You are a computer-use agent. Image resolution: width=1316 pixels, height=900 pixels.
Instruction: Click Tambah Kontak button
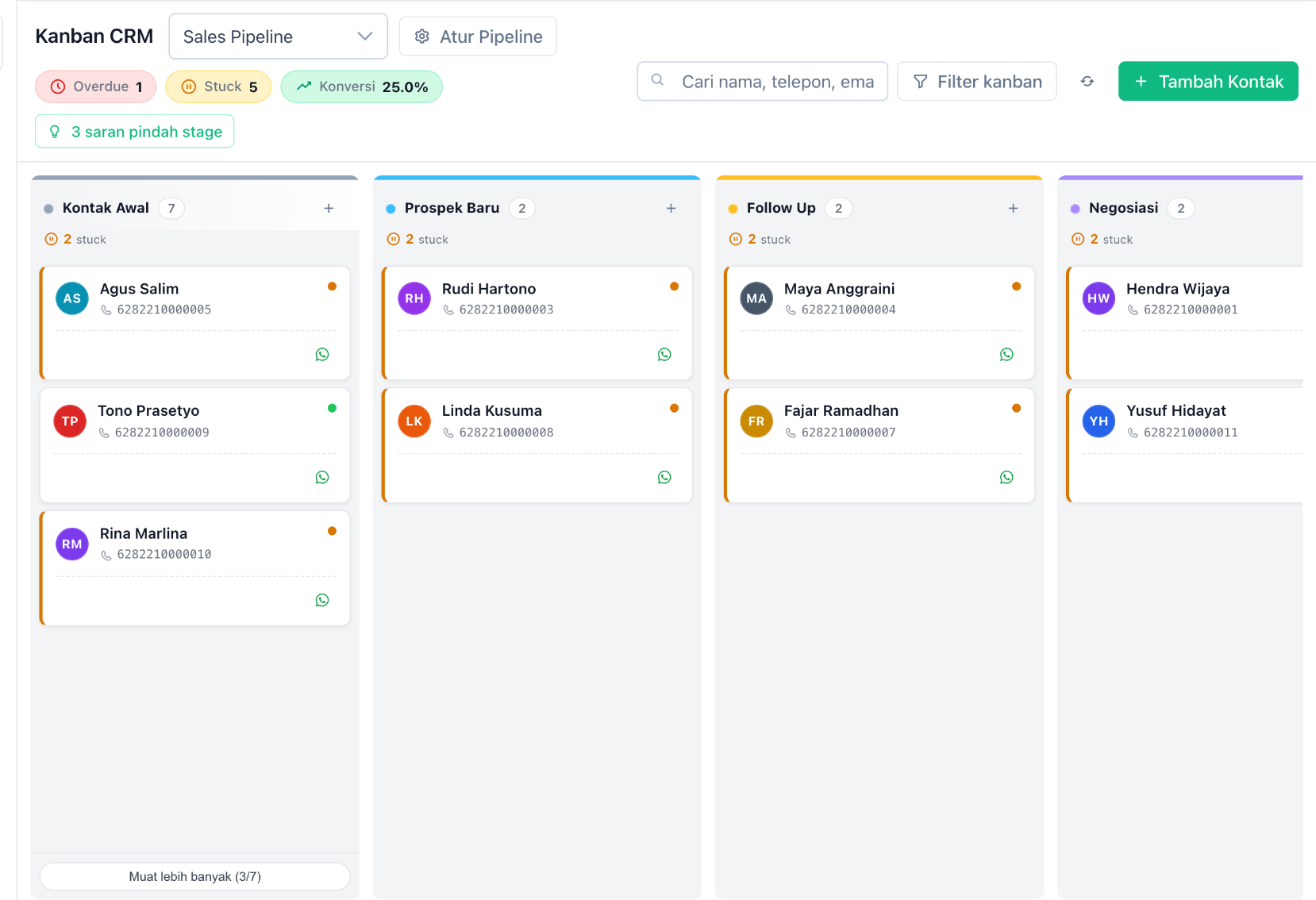[1208, 82]
